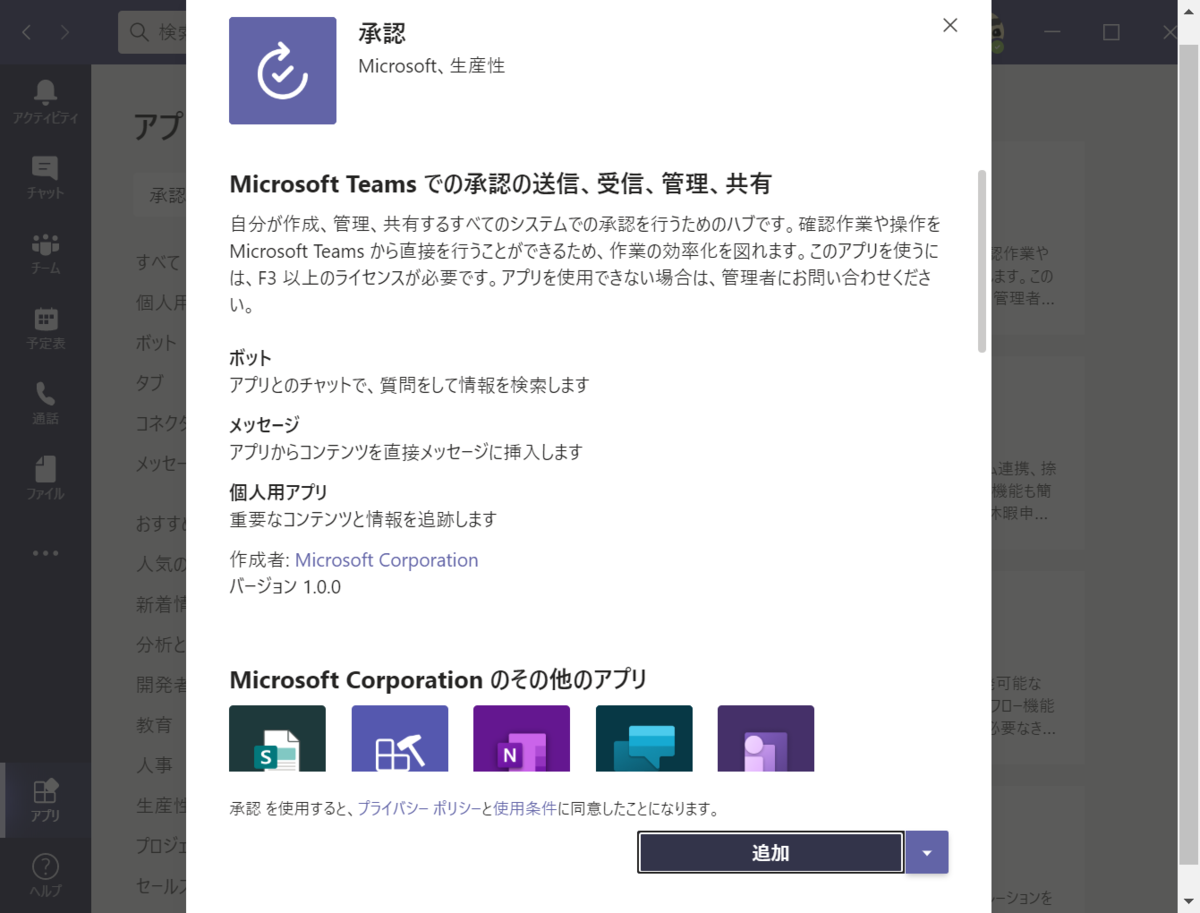Click the バージョン 1.0.0 text

285,587
